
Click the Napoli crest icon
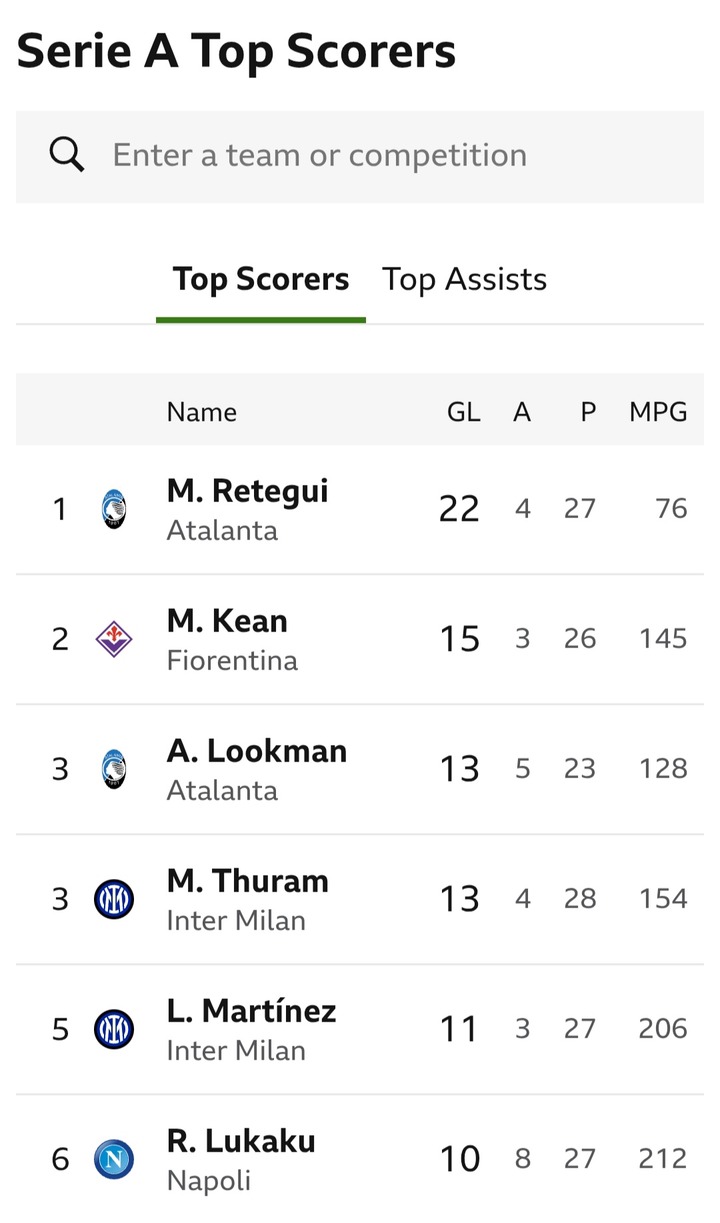point(114,1159)
